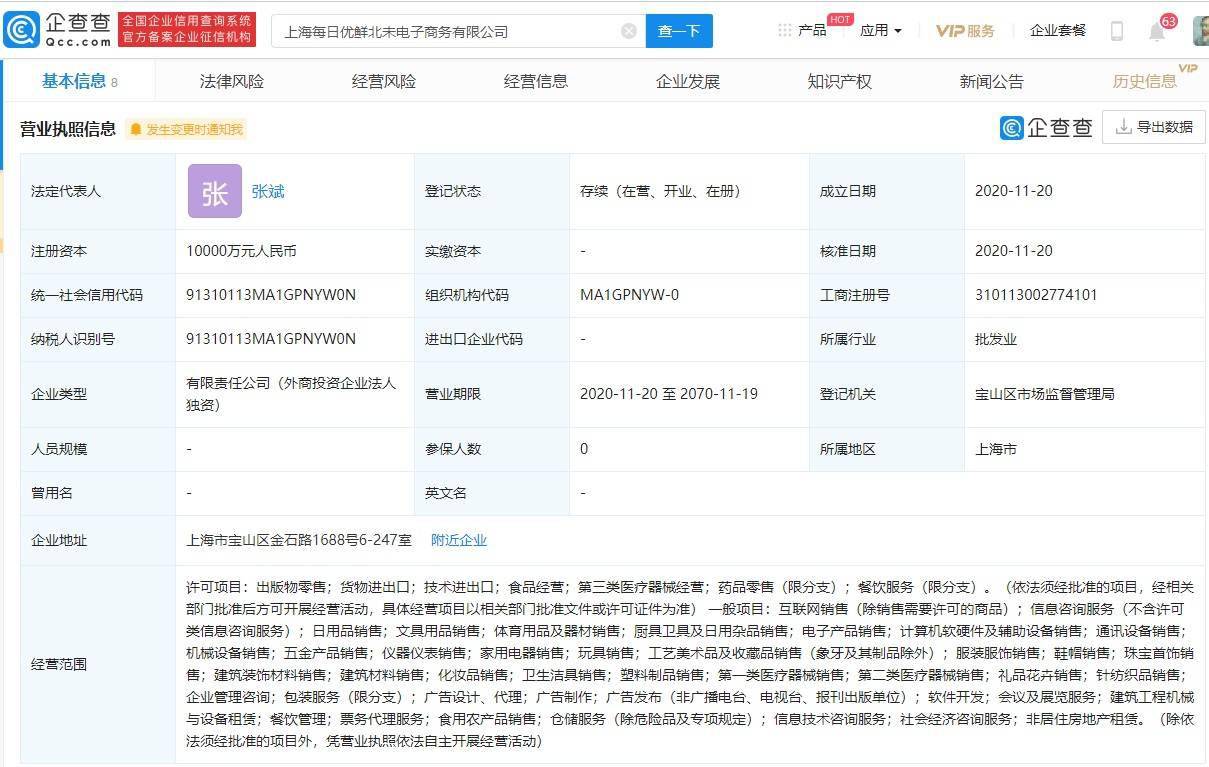Screen dimensions: 1209x767
Task: Click the user avatar in header
Action: [1200, 31]
